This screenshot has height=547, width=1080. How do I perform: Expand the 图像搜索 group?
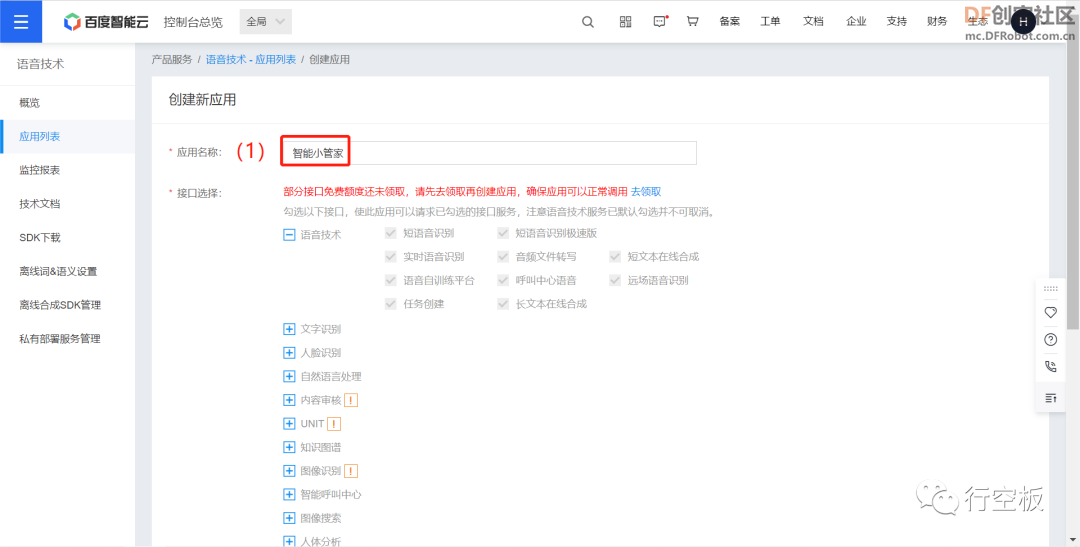289,518
